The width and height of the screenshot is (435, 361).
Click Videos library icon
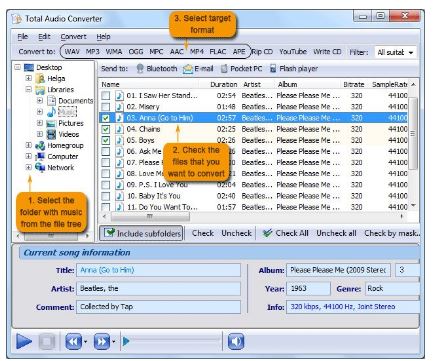click(x=51, y=134)
